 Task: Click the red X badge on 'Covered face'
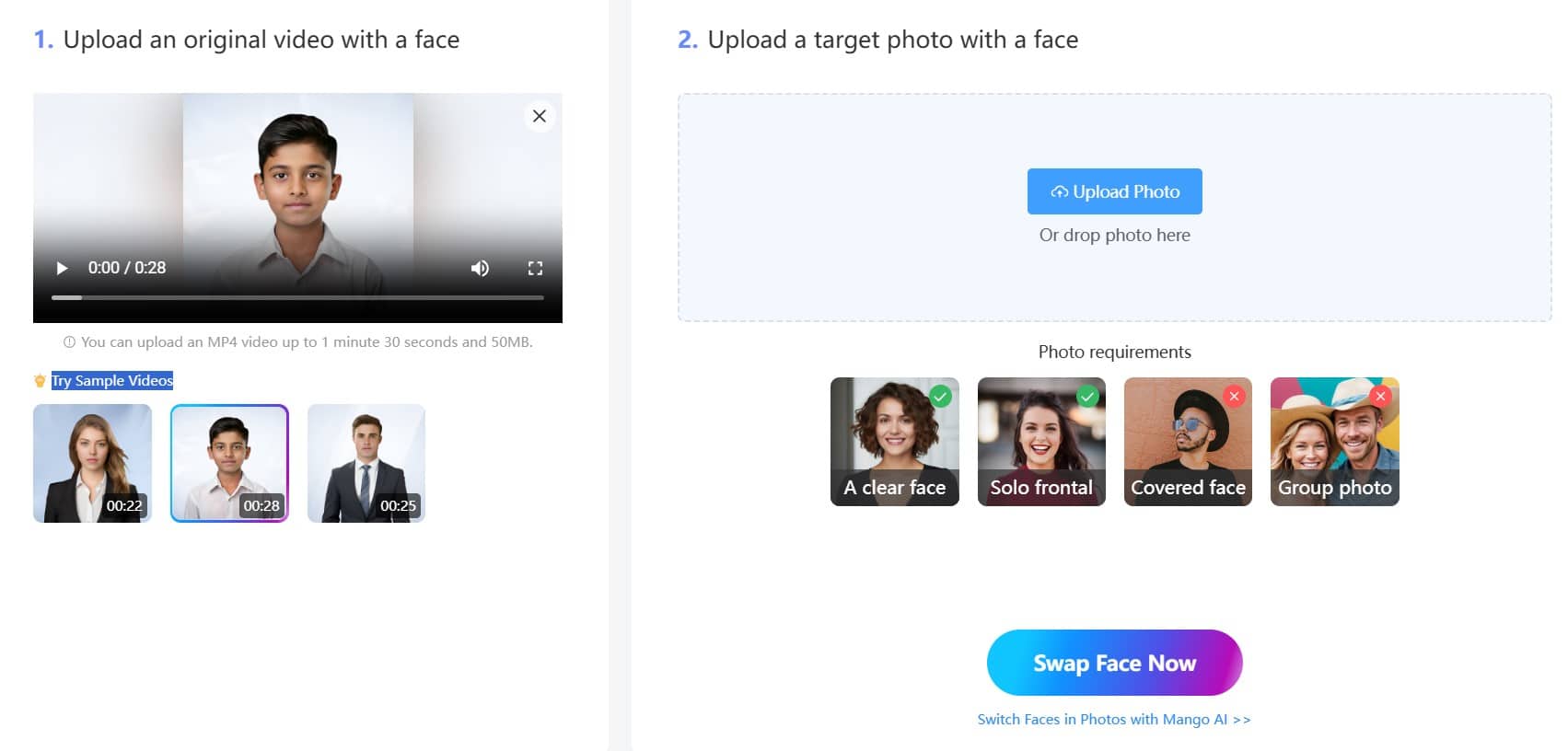click(x=1234, y=396)
